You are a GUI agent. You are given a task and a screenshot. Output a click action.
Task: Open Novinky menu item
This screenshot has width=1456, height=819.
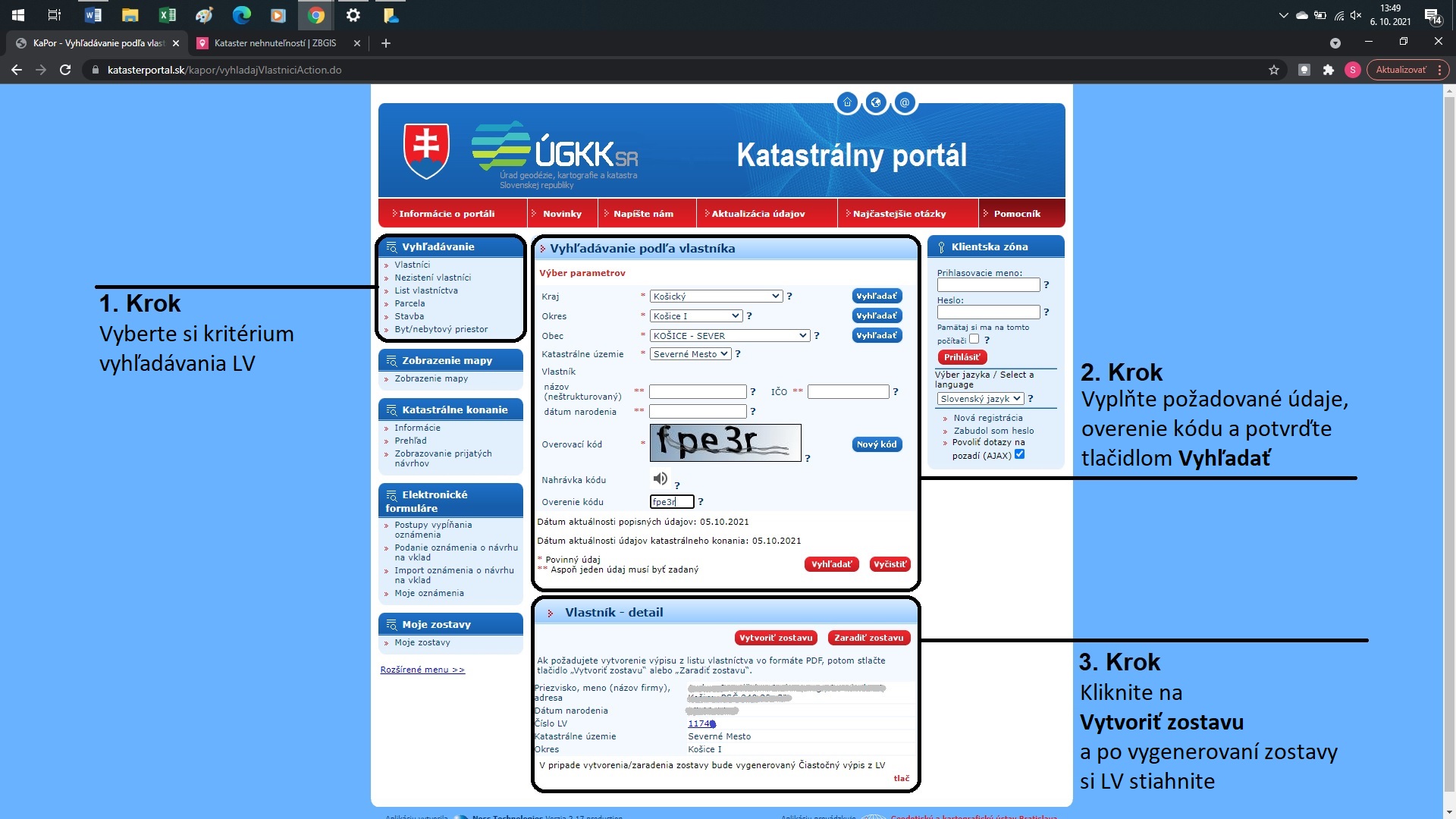562,214
